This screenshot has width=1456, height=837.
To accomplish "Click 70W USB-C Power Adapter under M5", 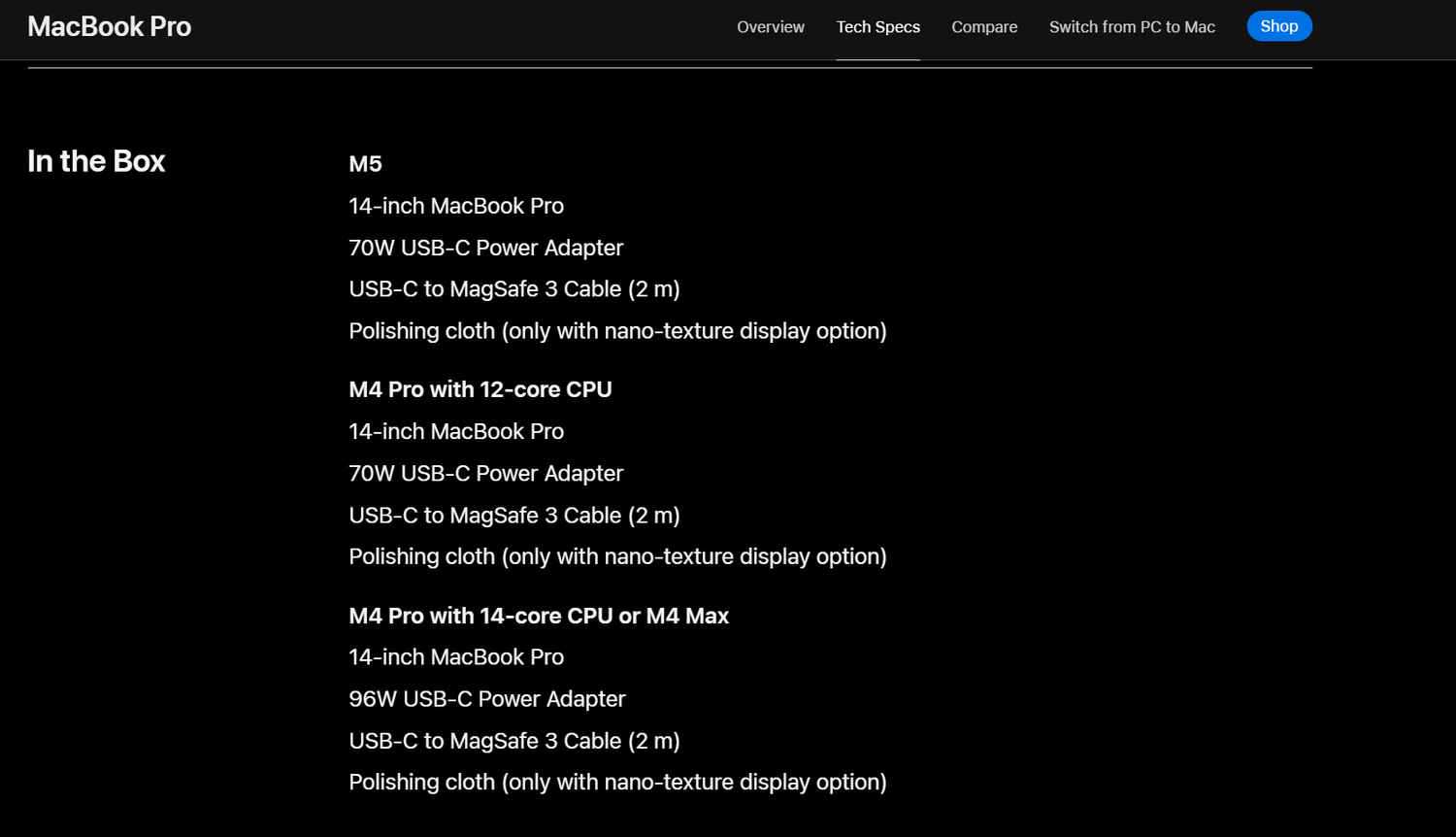I will point(485,248).
